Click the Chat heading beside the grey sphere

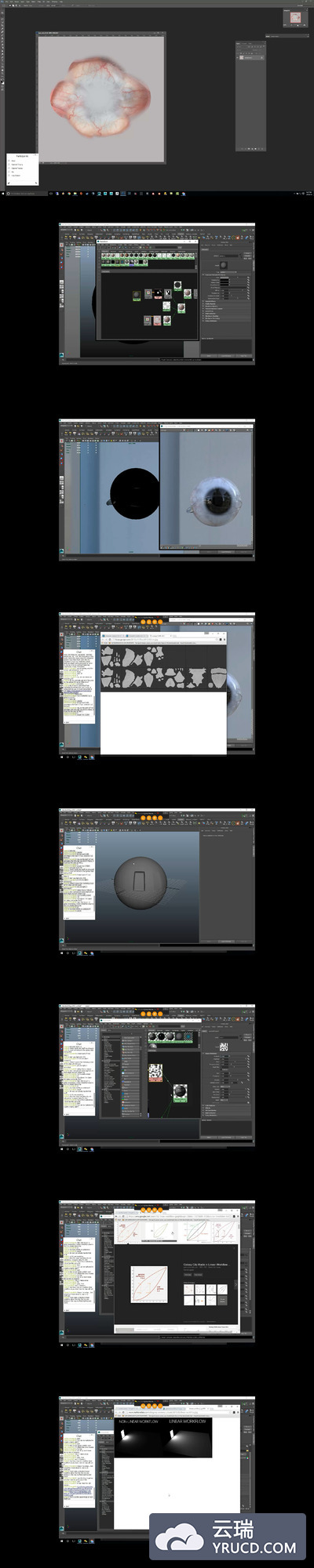pos(78,848)
